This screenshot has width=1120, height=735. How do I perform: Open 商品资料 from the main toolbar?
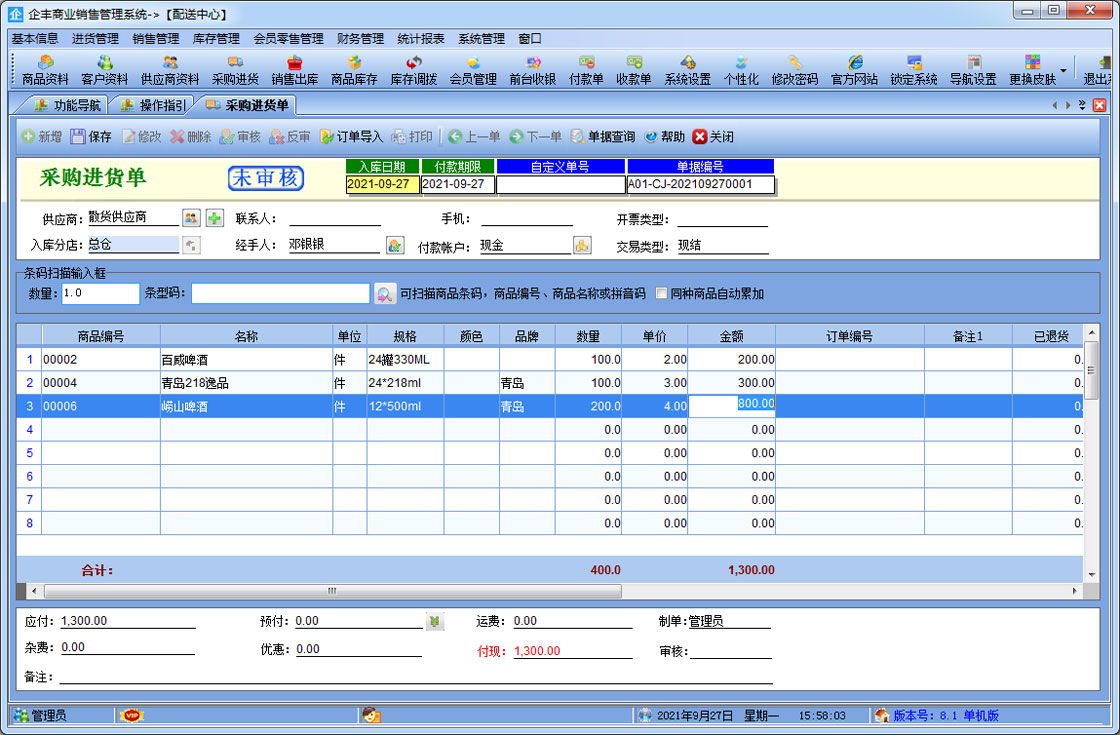coord(45,70)
